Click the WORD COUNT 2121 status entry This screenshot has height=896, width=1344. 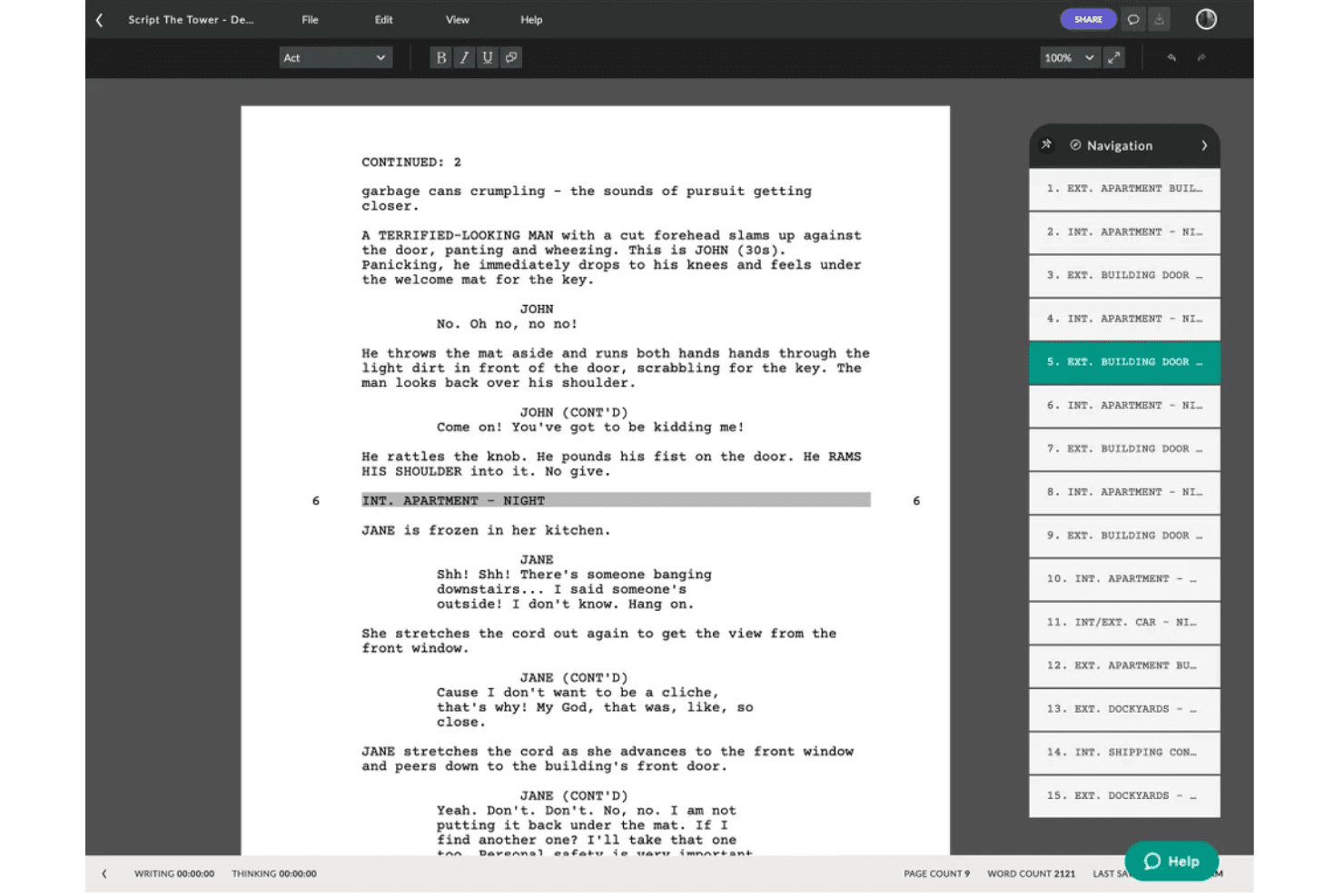1031,873
